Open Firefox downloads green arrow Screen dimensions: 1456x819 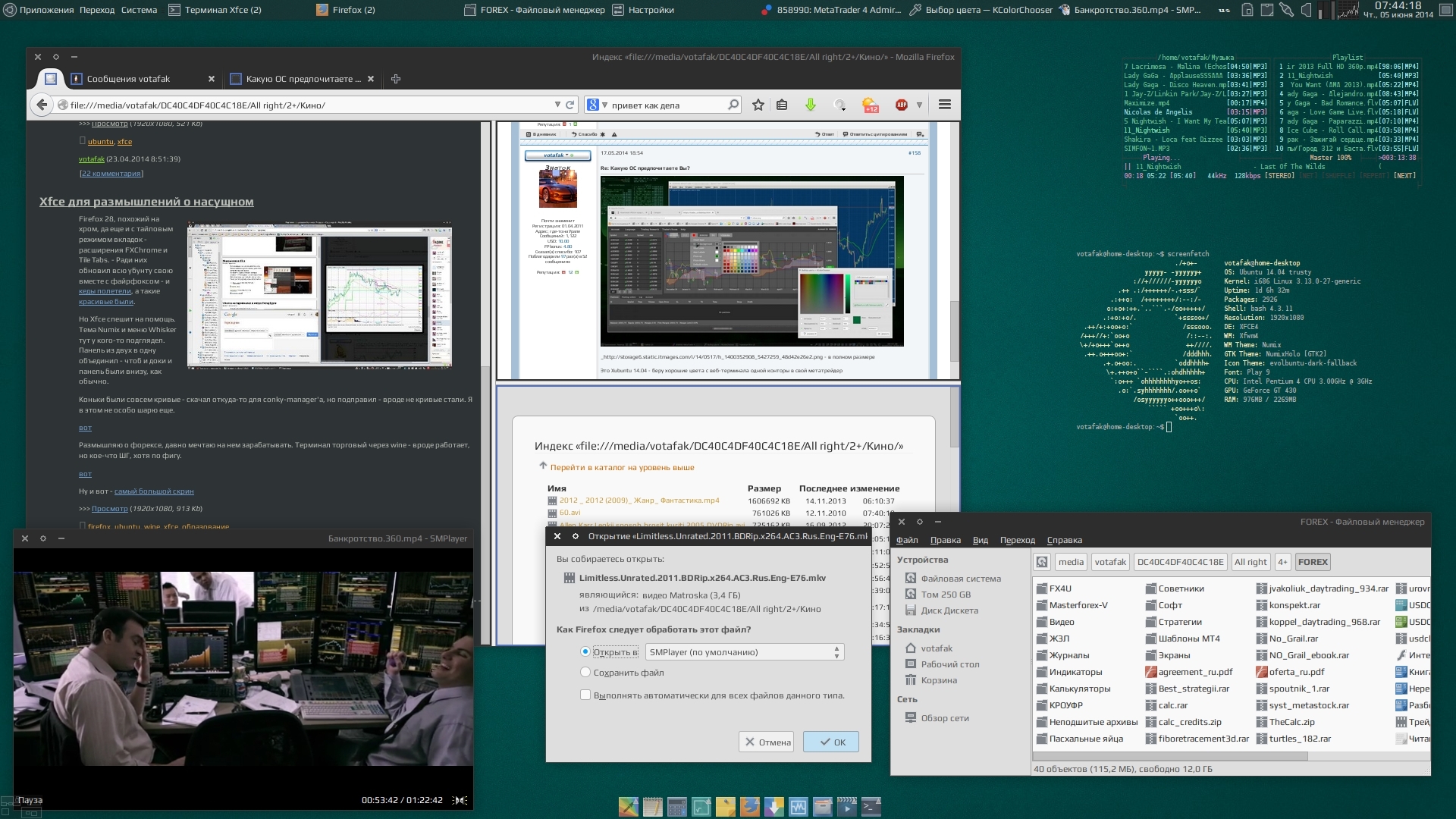point(810,105)
